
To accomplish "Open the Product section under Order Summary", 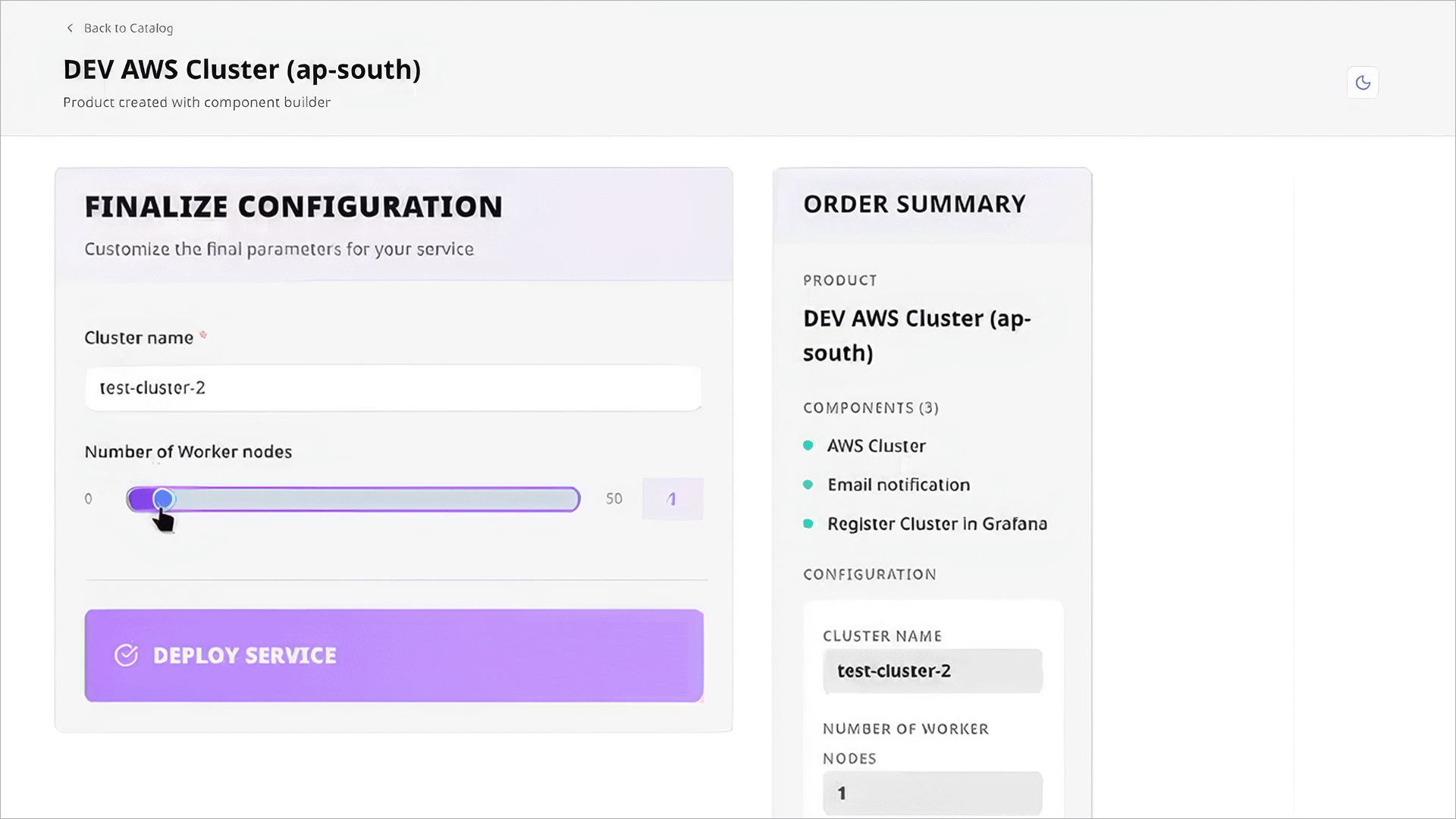I will point(840,280).
